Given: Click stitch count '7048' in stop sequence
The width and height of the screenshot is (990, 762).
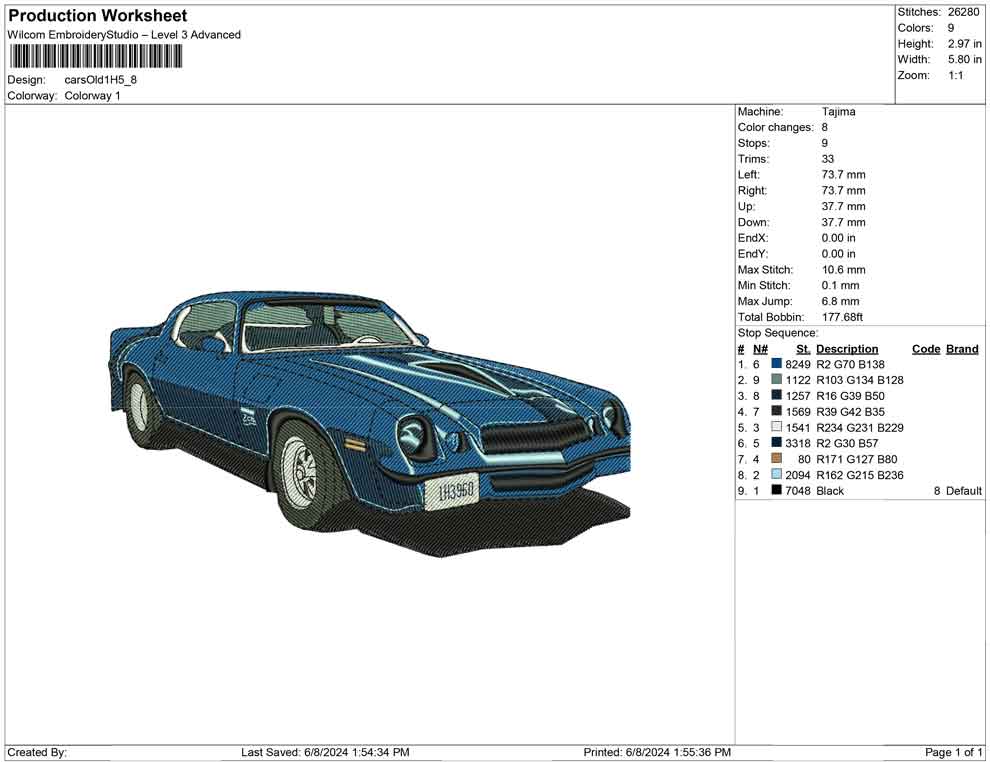Looking at the screenshot, I should click(x=798, y=491).
